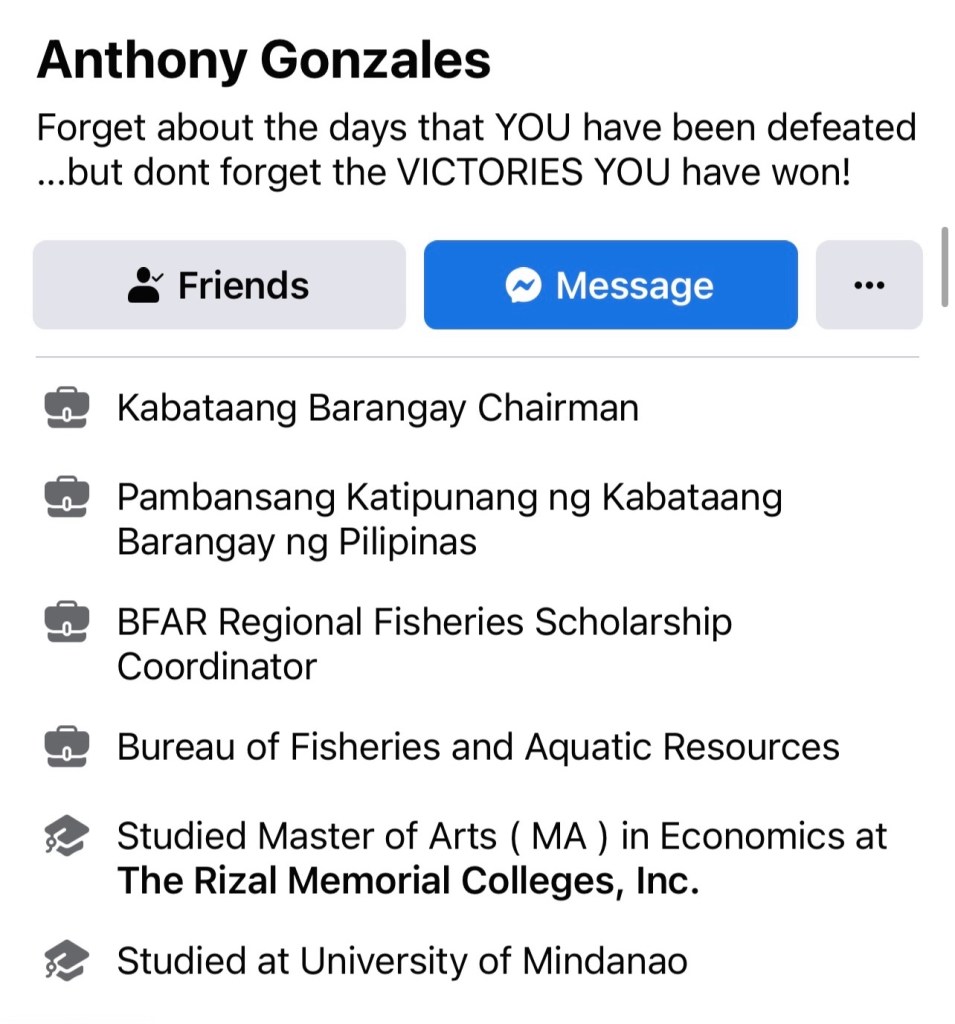Viewport: 955px width, 1024px height.
Task: Click the Messenger icon in Message button
Action: pyautogui.click(x=524, y=286)
